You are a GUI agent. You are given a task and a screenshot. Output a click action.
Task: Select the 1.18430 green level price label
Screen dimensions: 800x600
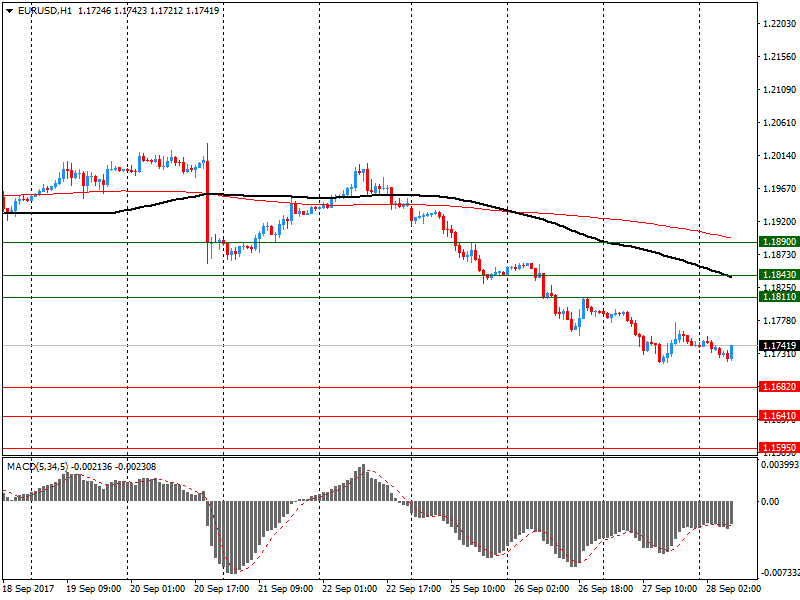779,274
